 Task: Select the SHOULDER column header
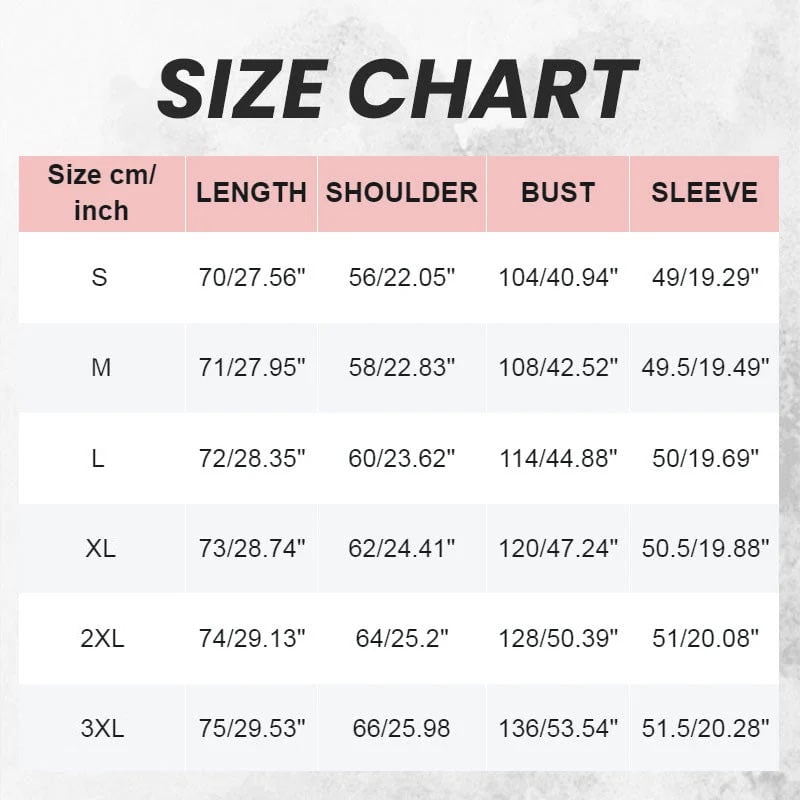[x=402, y=193]
